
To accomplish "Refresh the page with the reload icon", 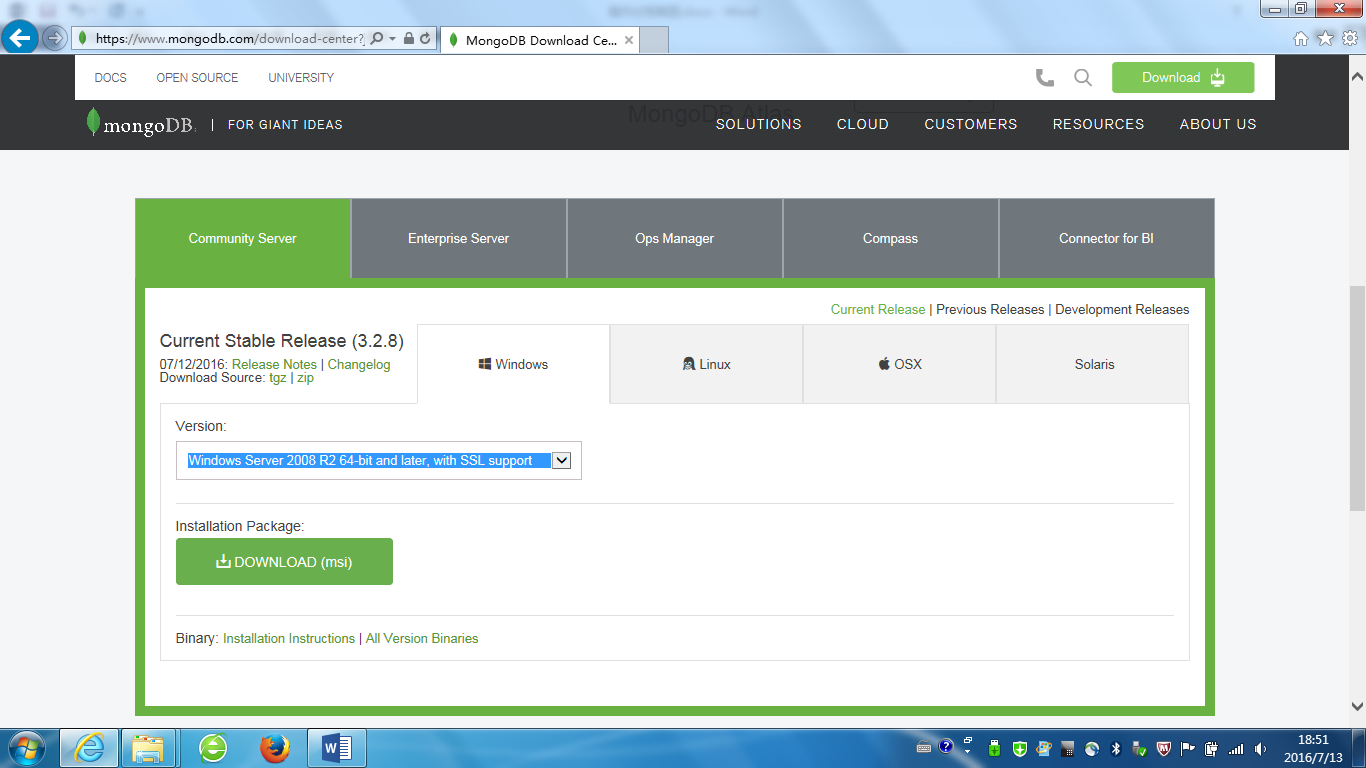I will [x=425, y=39].
